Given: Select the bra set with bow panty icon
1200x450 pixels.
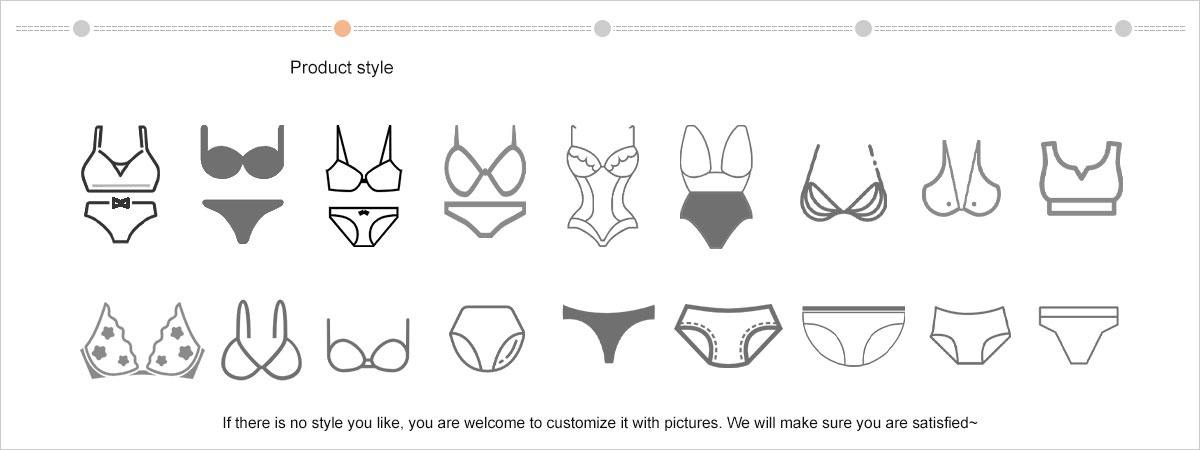Looking at the screenshot, I should click(120, 185).
